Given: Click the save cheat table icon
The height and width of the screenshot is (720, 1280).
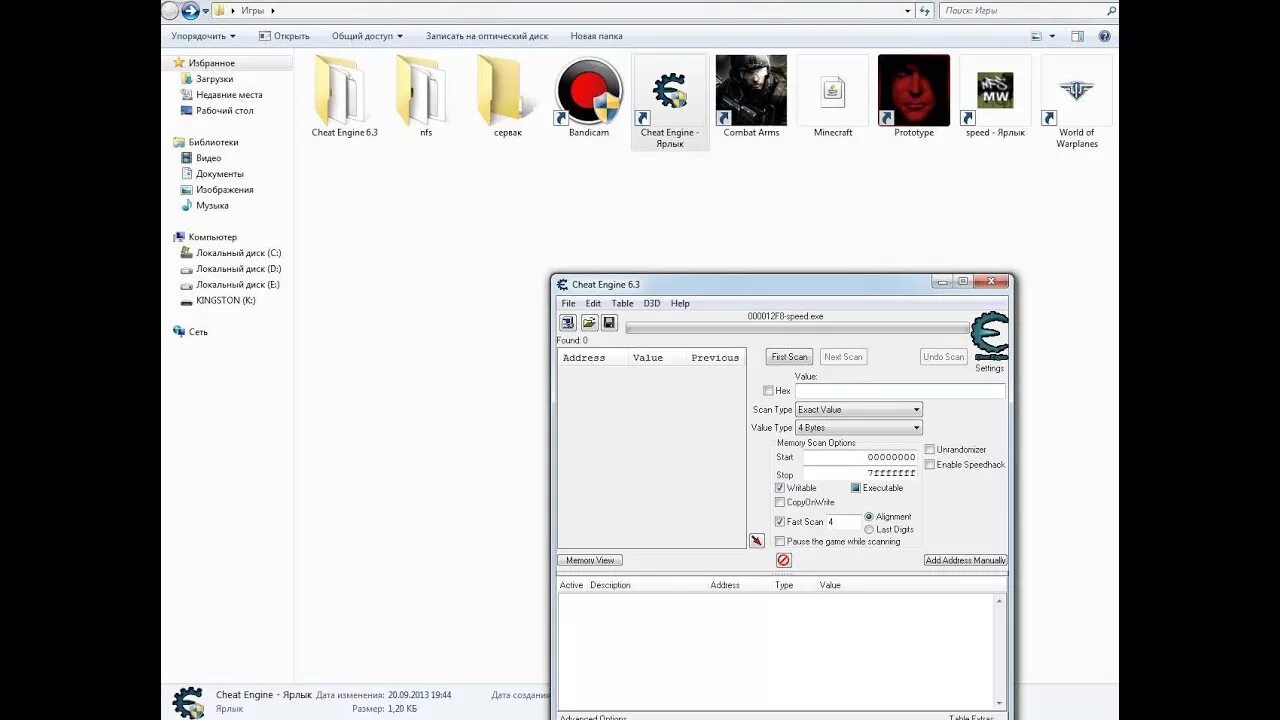Looking at the screenshot, I should click(609, 322).
